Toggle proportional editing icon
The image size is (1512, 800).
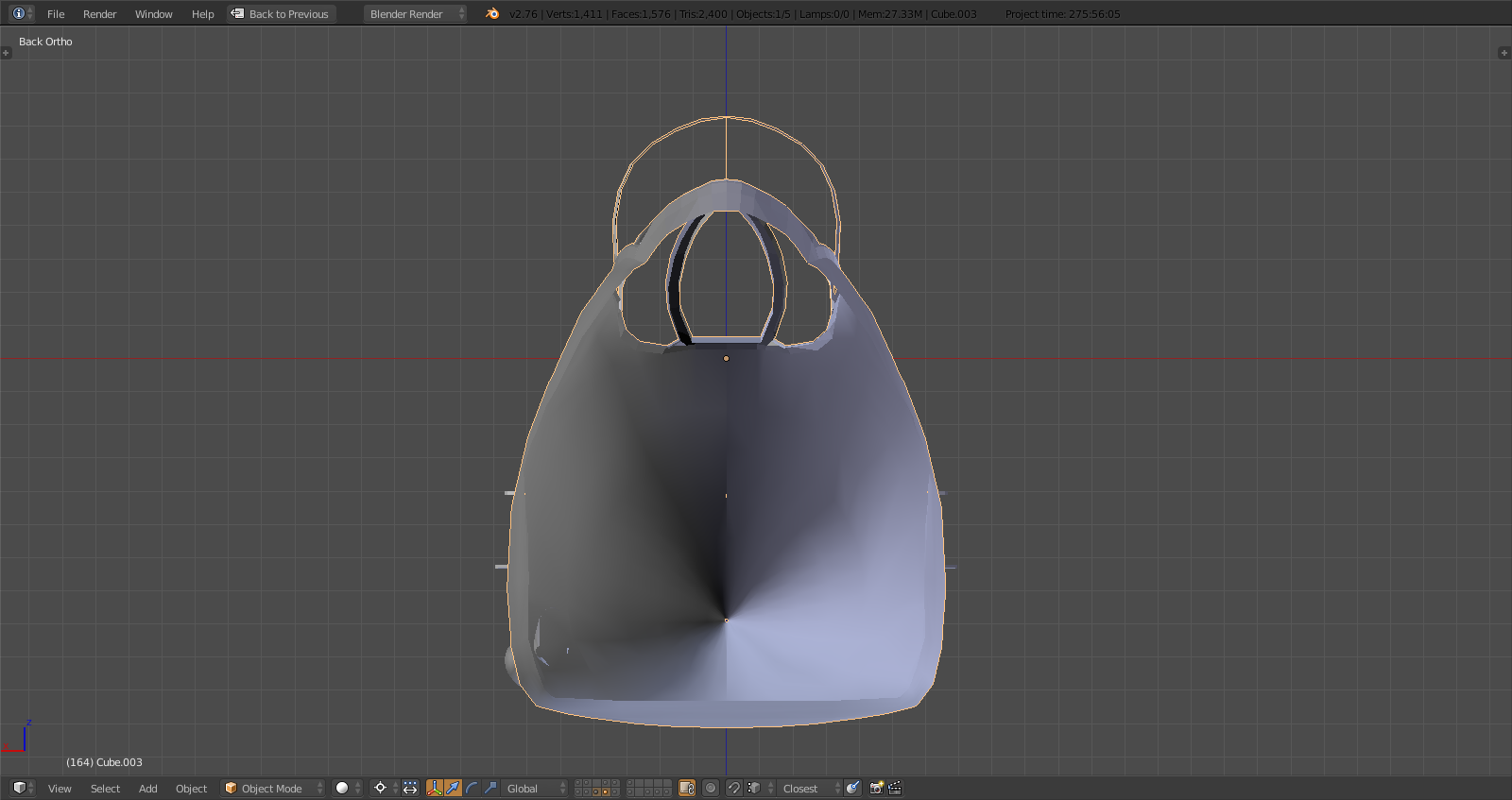[711, 789]
